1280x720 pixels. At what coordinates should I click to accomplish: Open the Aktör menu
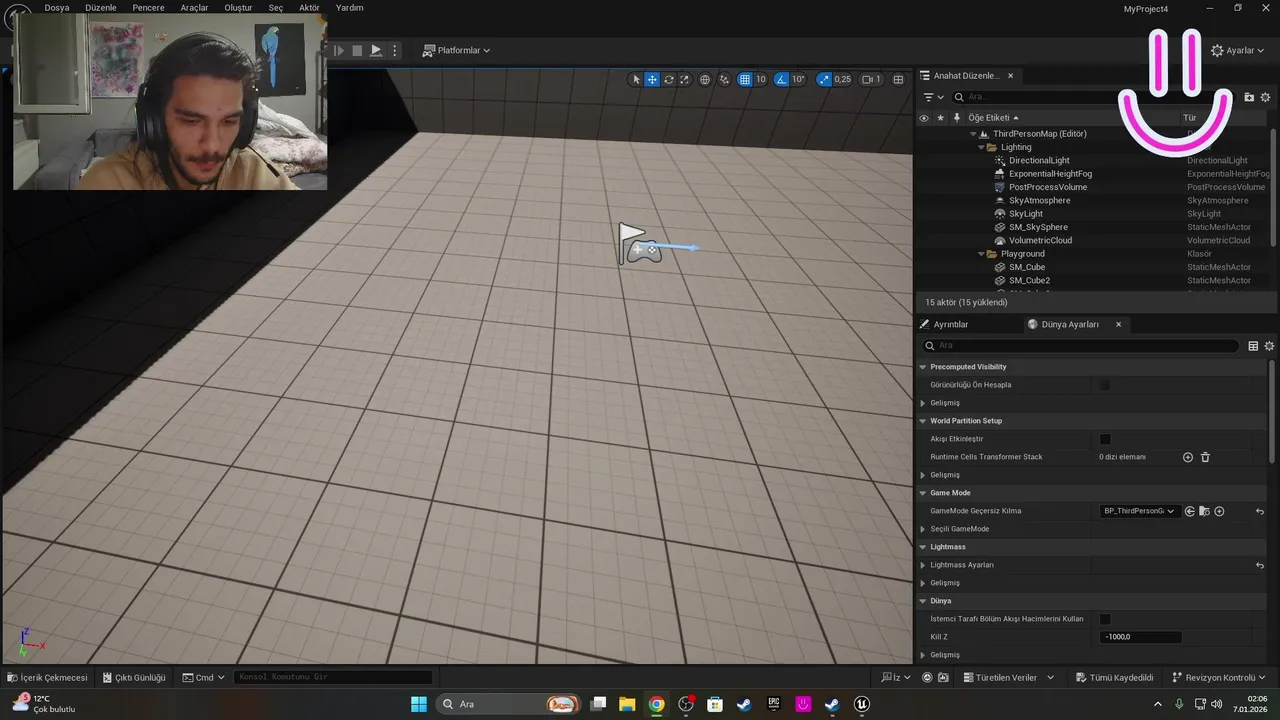coord(309,7)
